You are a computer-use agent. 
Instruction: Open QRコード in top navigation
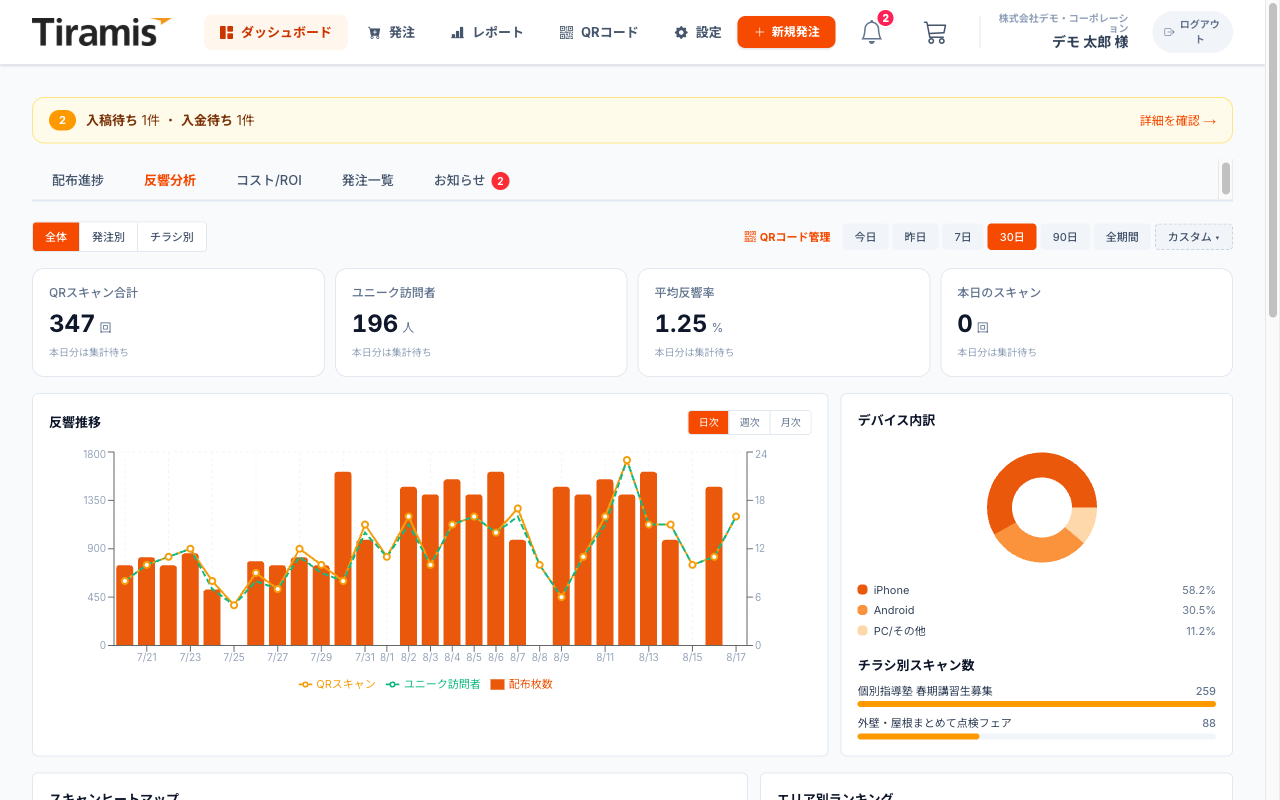click(x=599, y=32)
